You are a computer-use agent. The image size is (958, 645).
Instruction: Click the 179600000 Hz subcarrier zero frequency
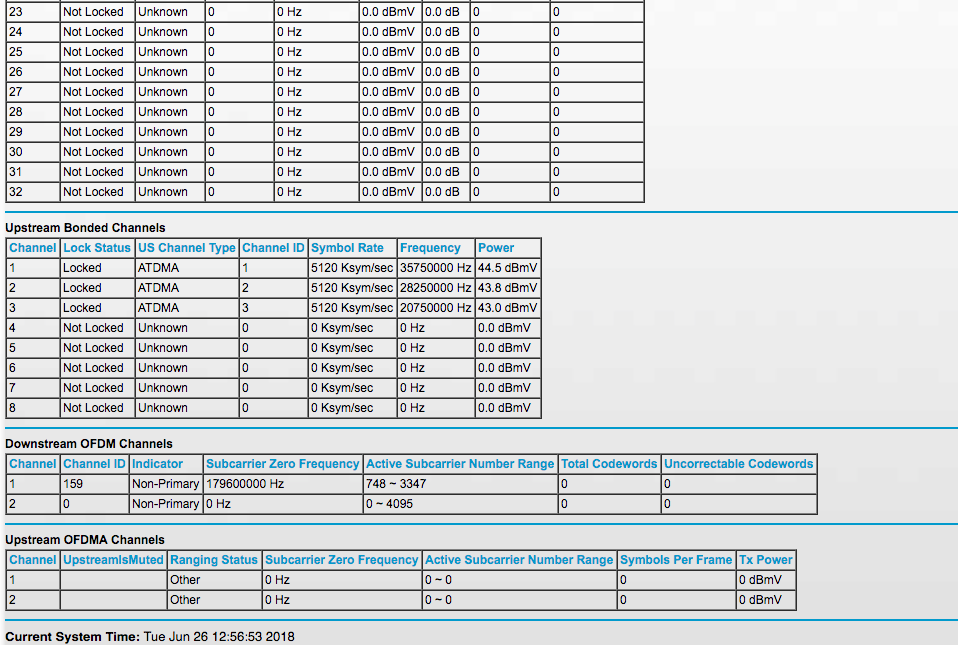tap(245, 484)
